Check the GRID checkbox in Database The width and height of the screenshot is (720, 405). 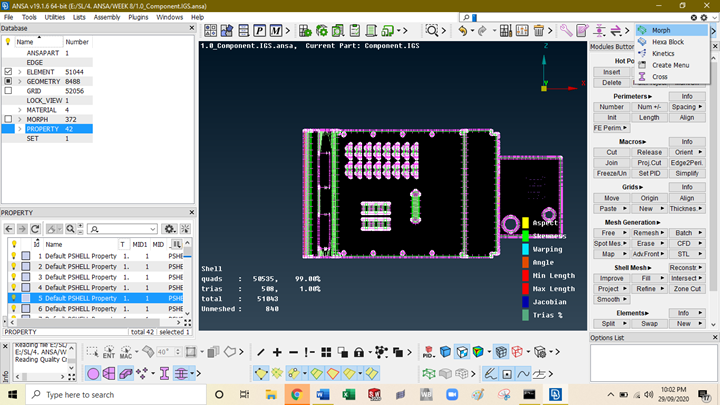pyautogui.click(x=8, y=91)
